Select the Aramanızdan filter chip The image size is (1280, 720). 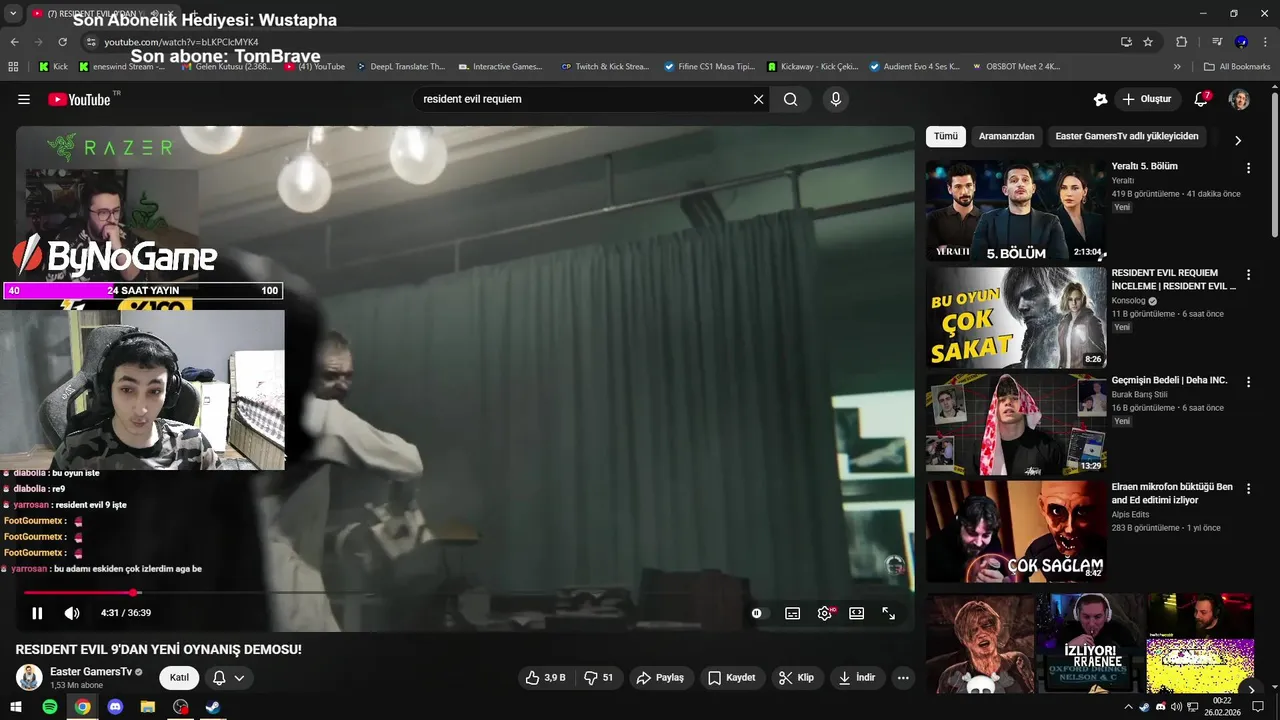(x=1006, y=136)
